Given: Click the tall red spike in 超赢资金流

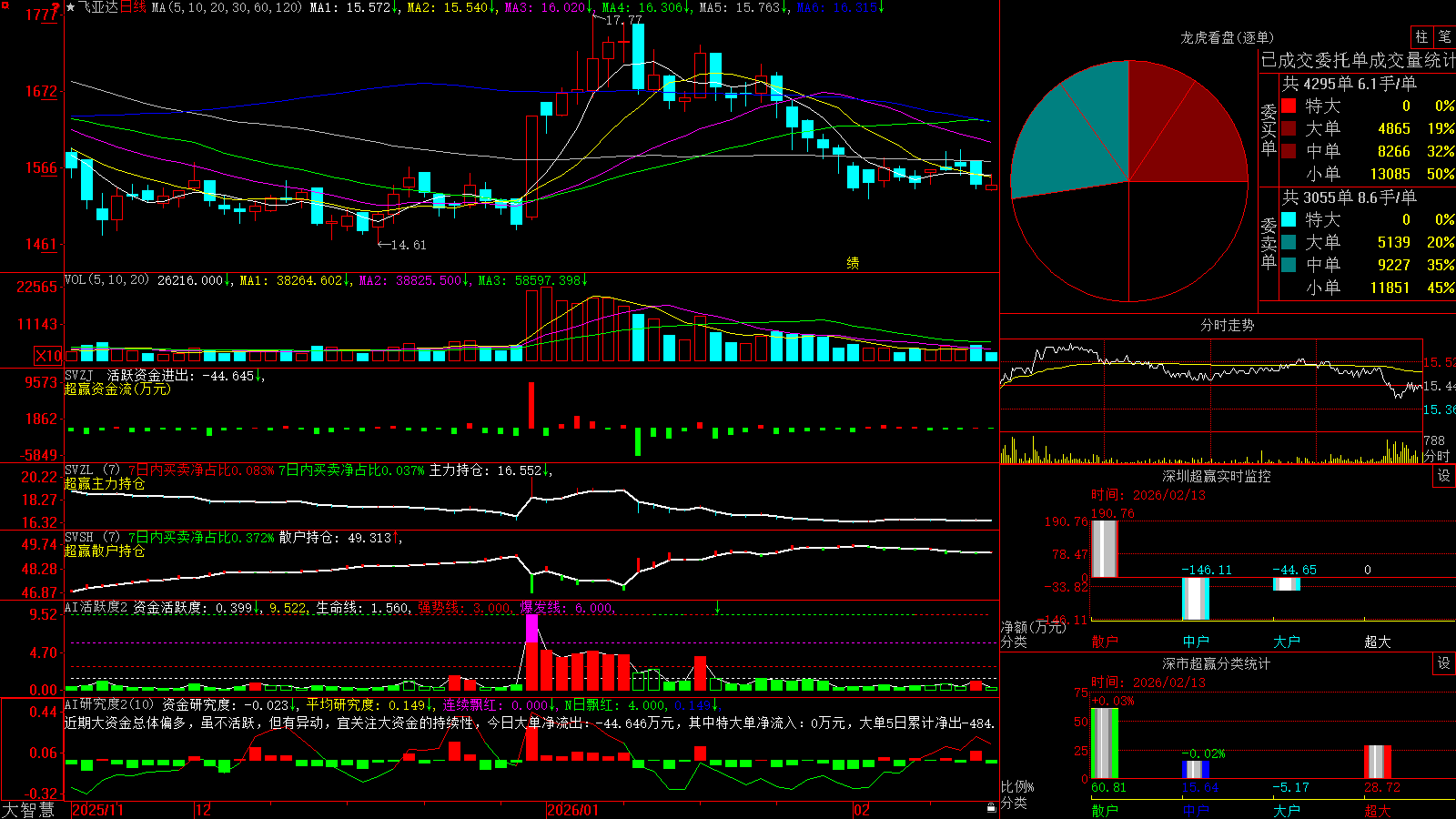Looking at the screenshot, I should [531, 405].
